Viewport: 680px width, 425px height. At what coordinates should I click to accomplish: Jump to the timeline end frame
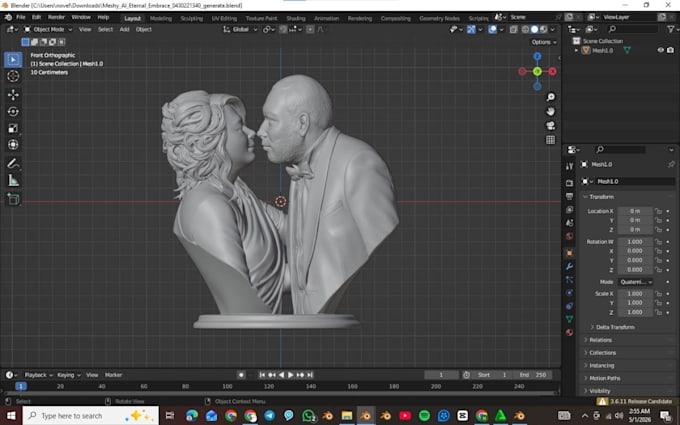[310, 375]
